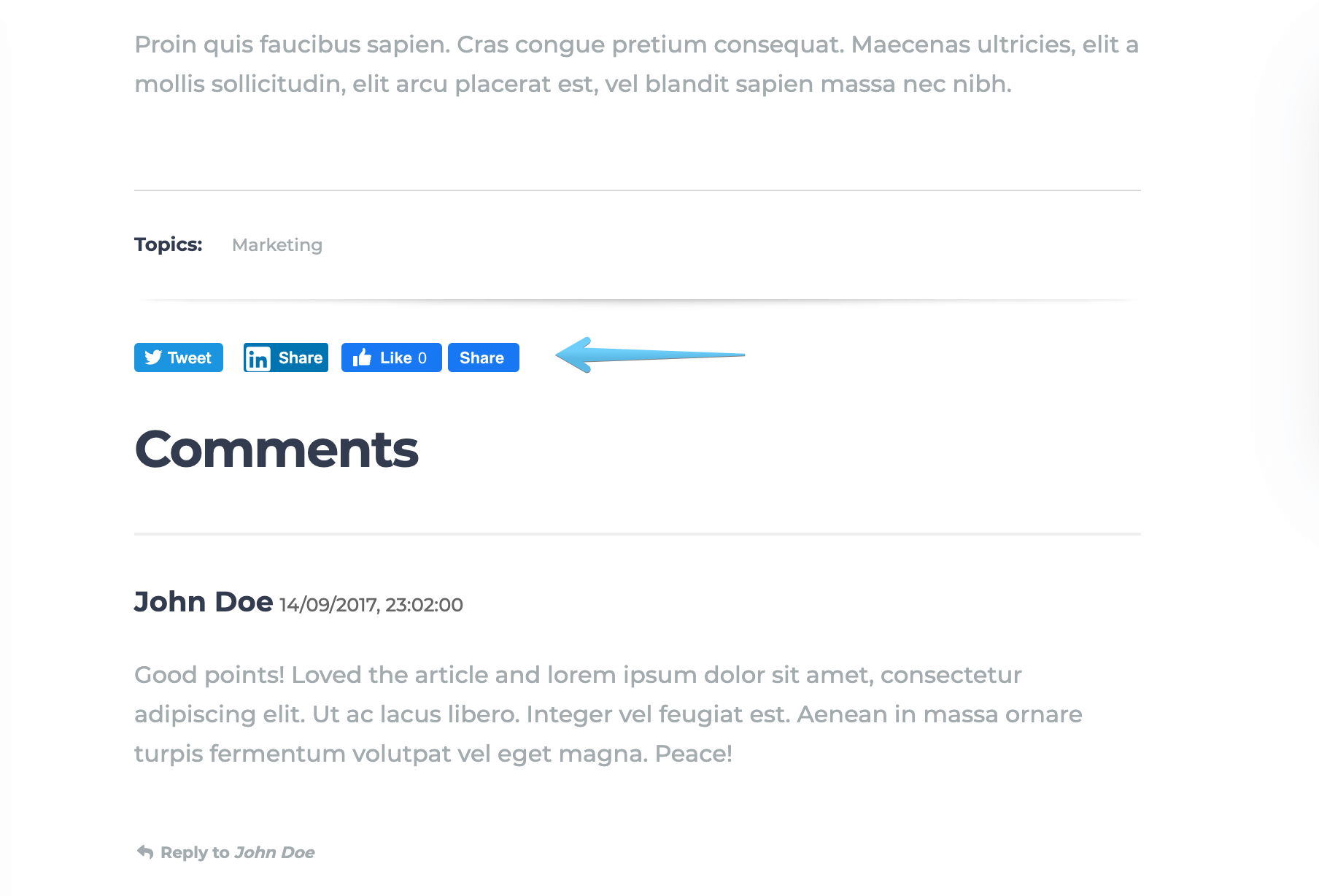Image resolution: width=1319 pixels, height=896 pixels.
Task: Click the Twitter bird icon
Action: pyautogui.click(x=155, y=358)
